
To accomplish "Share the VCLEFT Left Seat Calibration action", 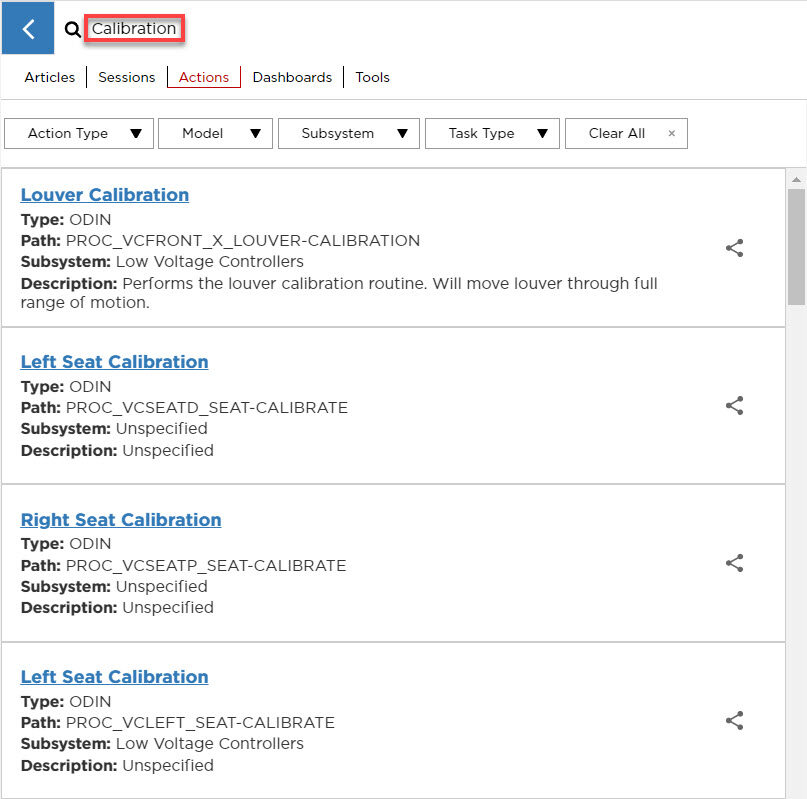I will [734, 720].
